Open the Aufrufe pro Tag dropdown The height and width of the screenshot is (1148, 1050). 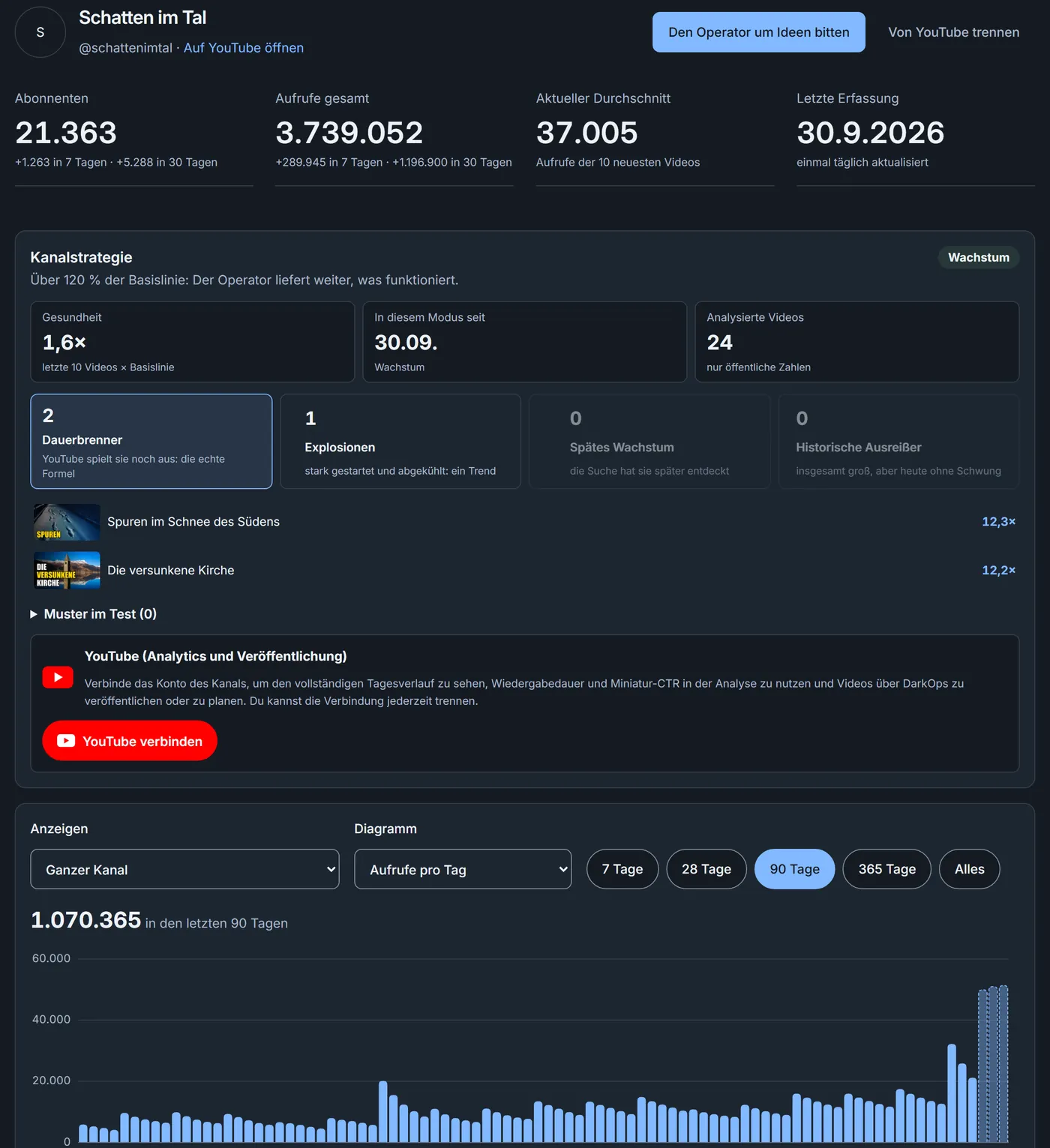[x=463, y=869]
